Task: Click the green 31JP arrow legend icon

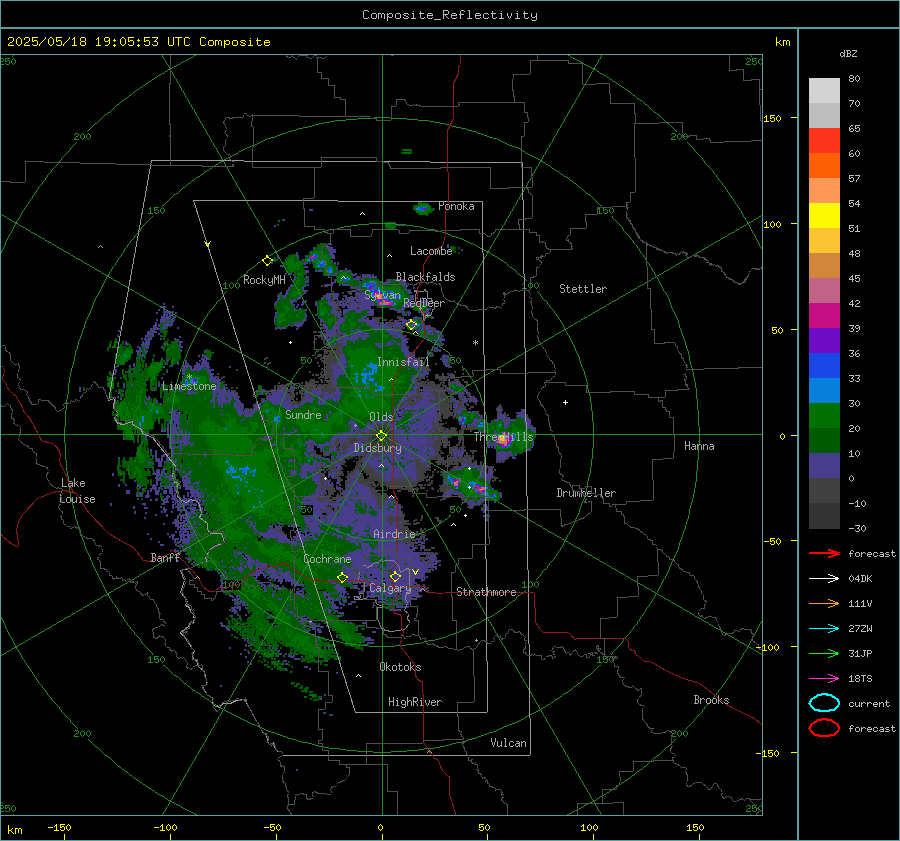Action: (824, 653)
